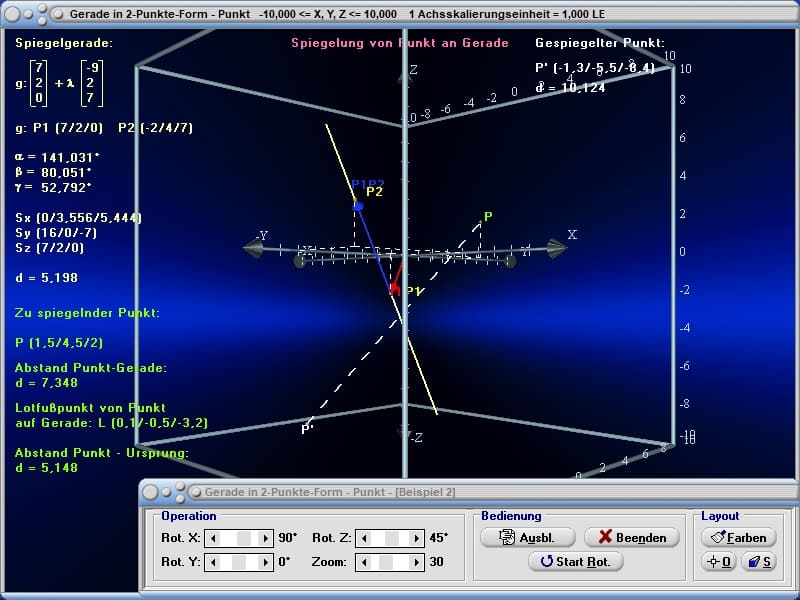Click the Rot. X 90° value
This screenshot has width=800, height=600.
coord(287,538)
